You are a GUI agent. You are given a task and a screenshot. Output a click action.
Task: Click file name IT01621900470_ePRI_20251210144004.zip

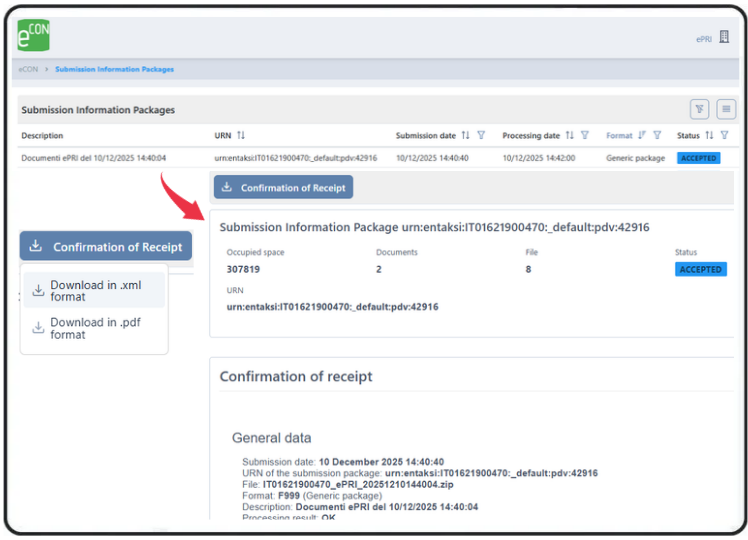tap(358, 485)
